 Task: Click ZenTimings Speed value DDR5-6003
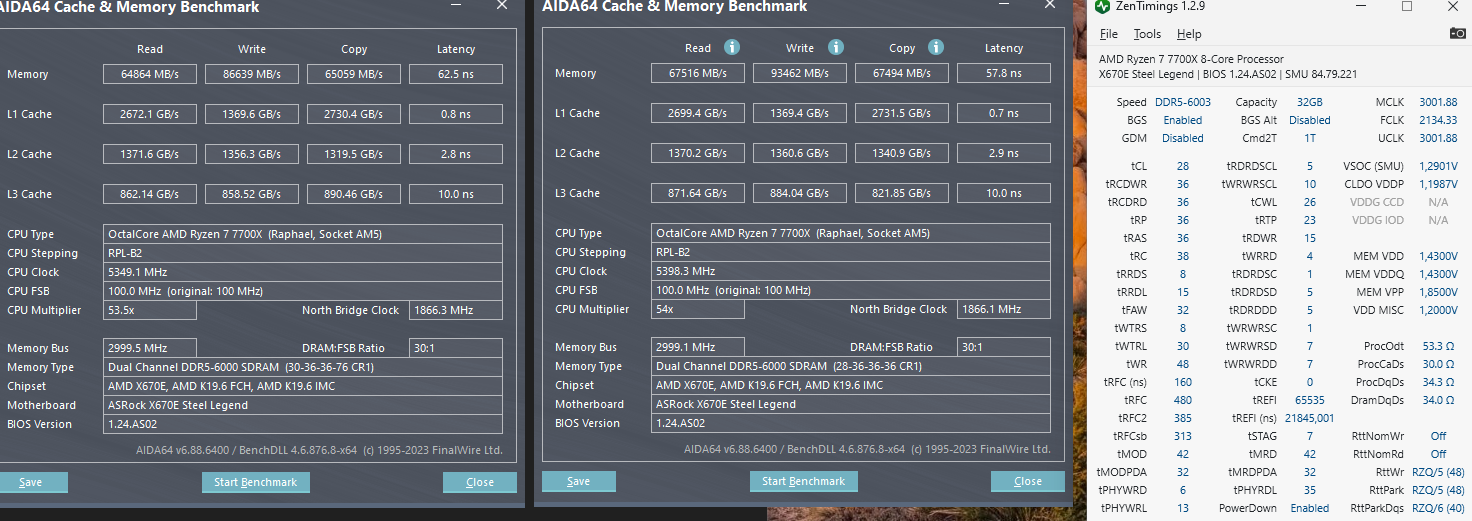[x=1183, y=102]
